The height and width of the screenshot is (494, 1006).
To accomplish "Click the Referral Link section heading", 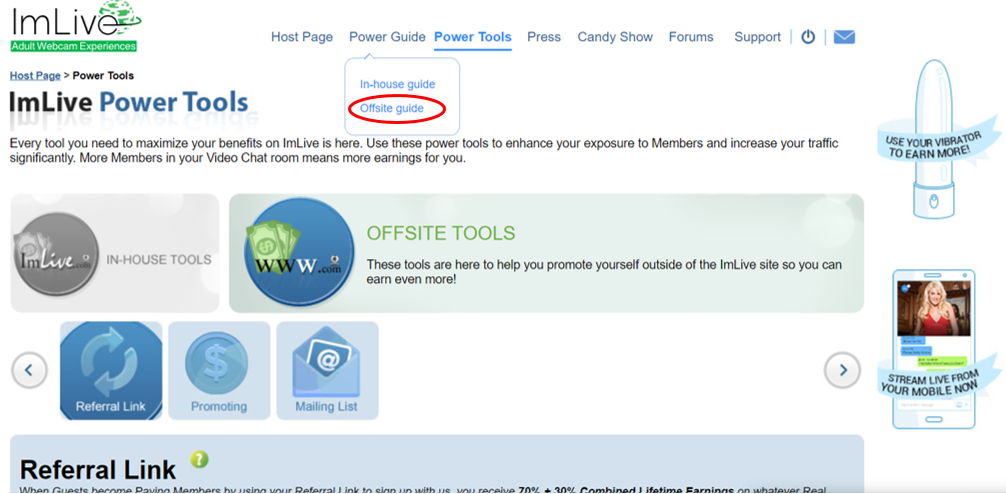I will [98, 470].
